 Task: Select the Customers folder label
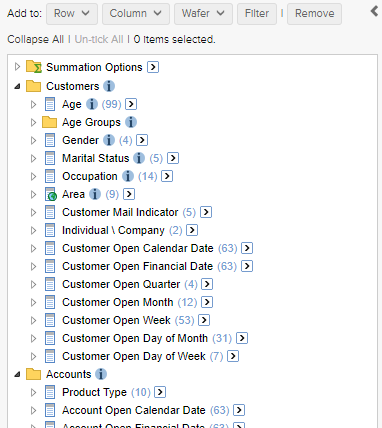tap(73, 86)
